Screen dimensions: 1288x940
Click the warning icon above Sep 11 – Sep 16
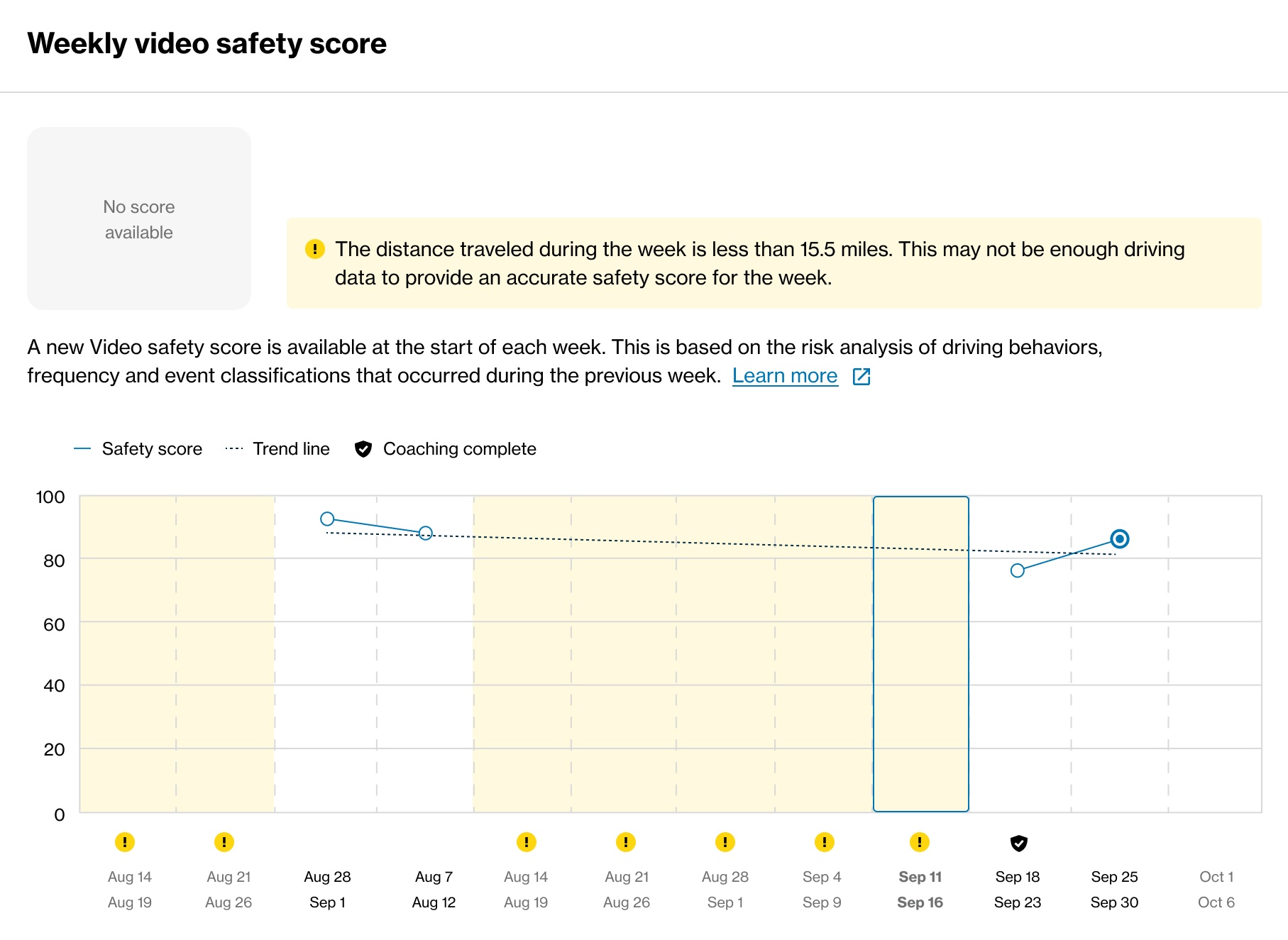click(920, 842)
